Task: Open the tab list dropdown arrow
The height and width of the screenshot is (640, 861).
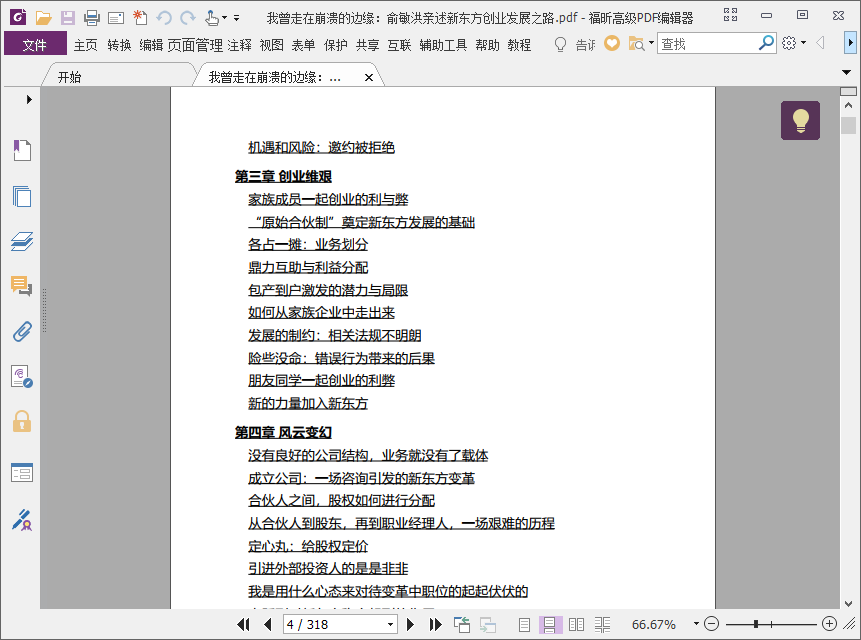Action: 846,72
